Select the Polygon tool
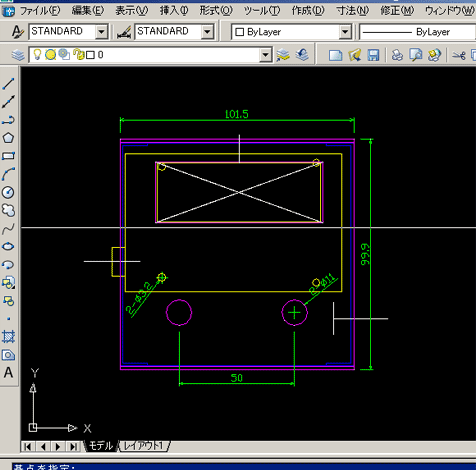Screen dimensions: 476x470 click(x=8, y=138)
